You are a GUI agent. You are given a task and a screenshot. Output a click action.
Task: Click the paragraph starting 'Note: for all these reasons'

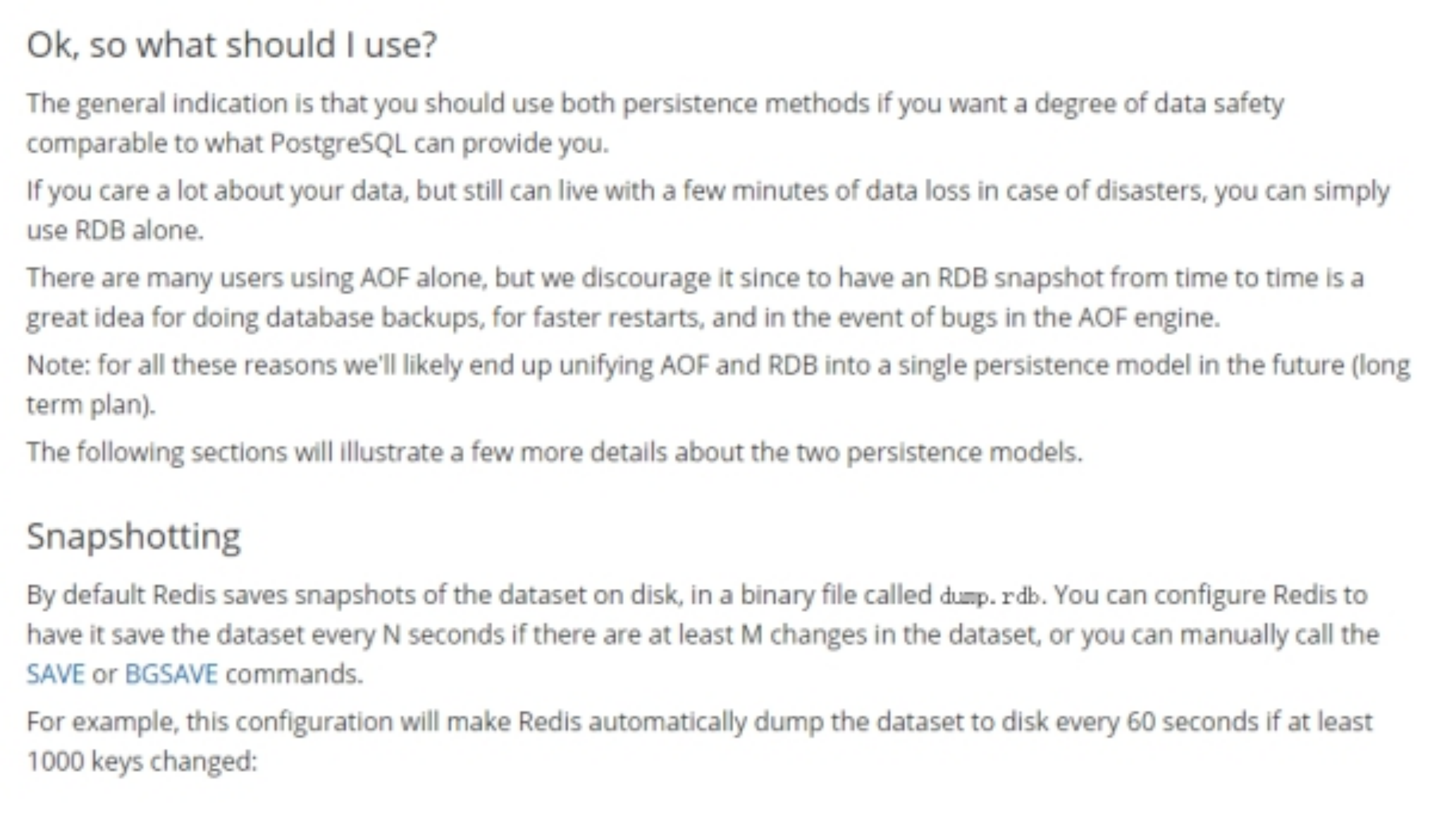pos(718,385)
